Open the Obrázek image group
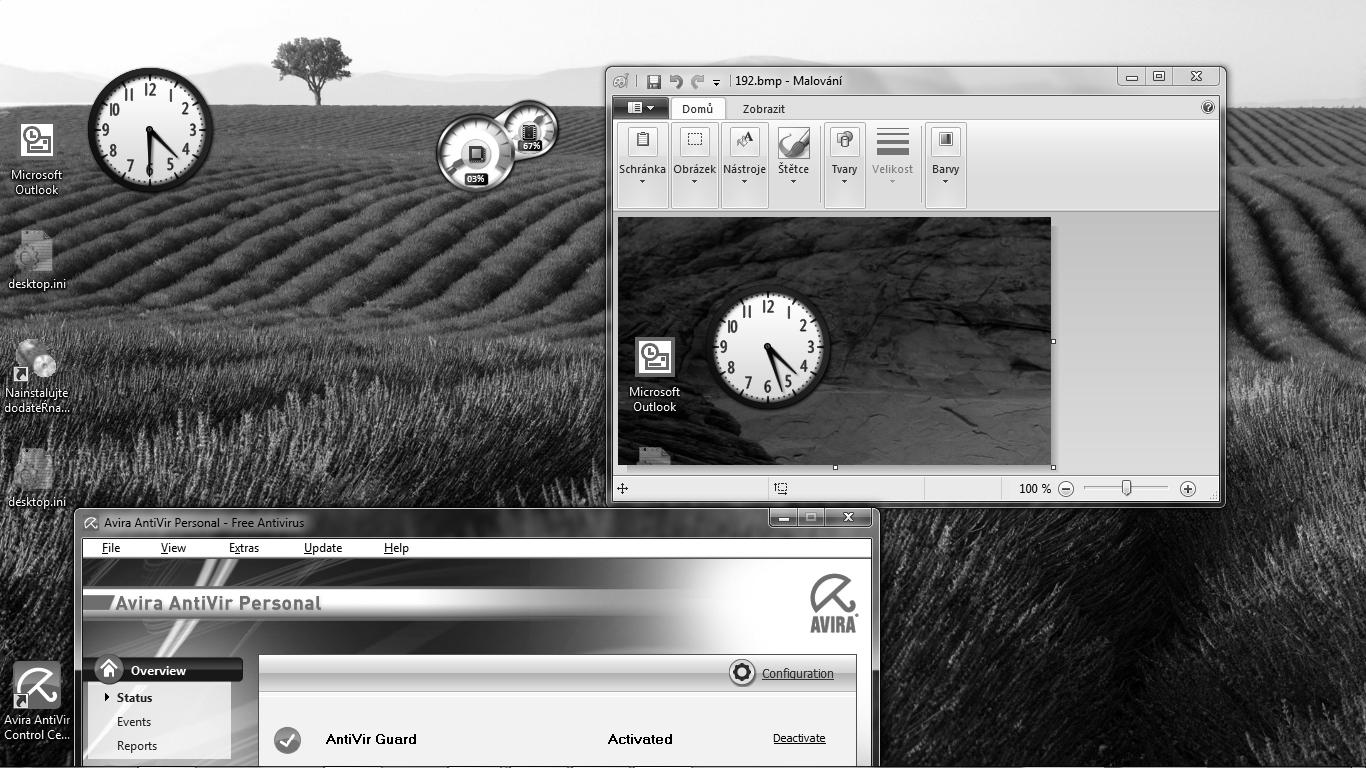The width and height of the screenshot is (1366, 768). [694, 166]
